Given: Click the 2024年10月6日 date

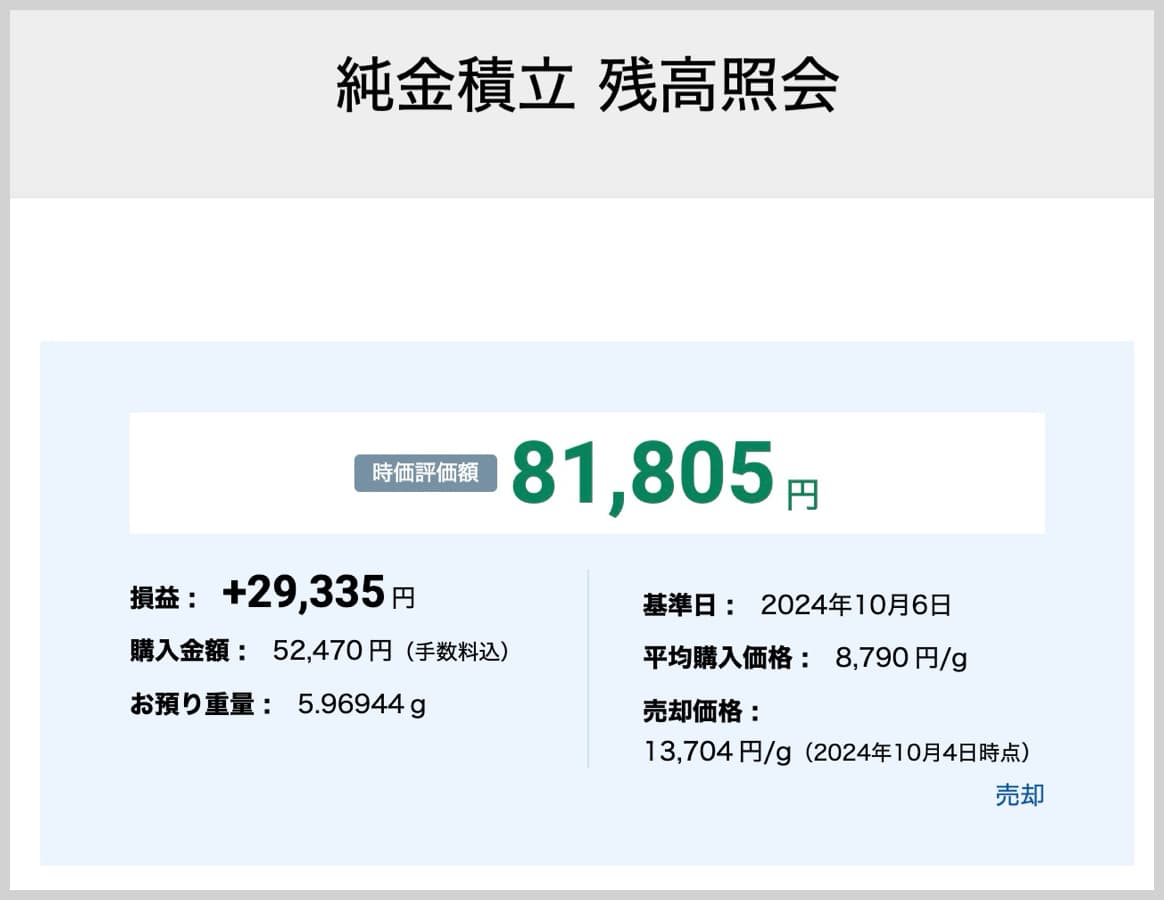Looking at the screenshot, I should [855, 605].
